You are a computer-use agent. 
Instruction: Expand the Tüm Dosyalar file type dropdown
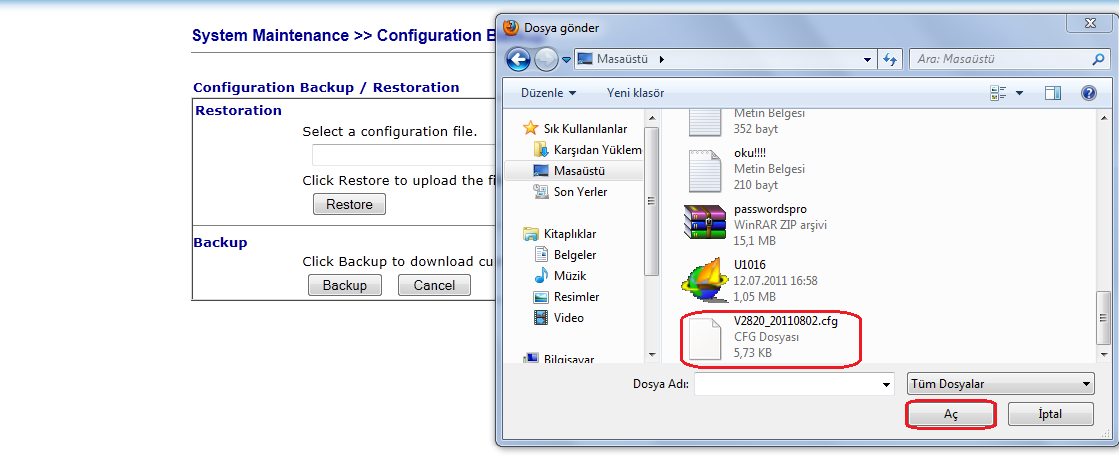click(999, 384)
